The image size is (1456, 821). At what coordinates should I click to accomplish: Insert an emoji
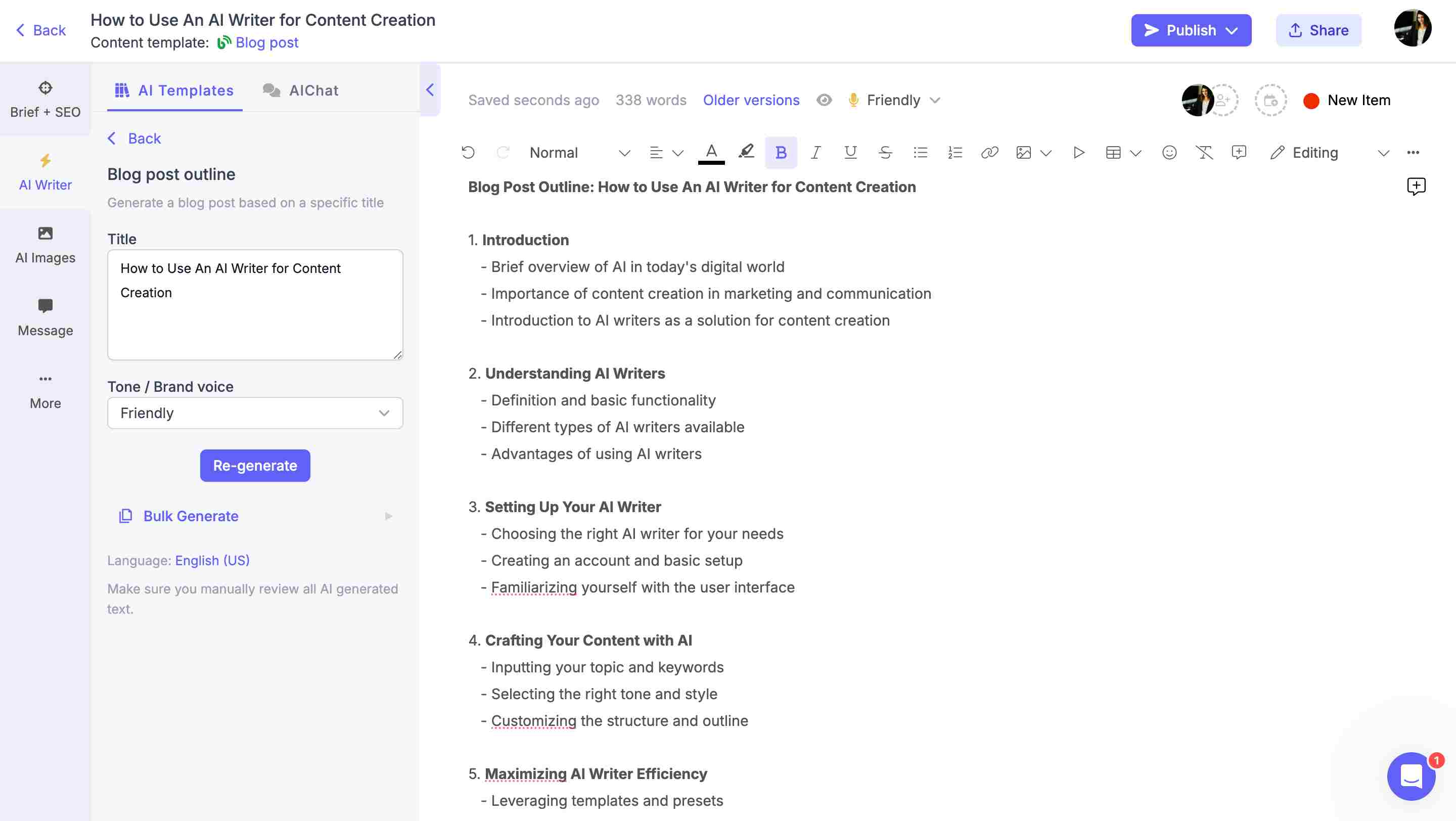[1169, 152]
